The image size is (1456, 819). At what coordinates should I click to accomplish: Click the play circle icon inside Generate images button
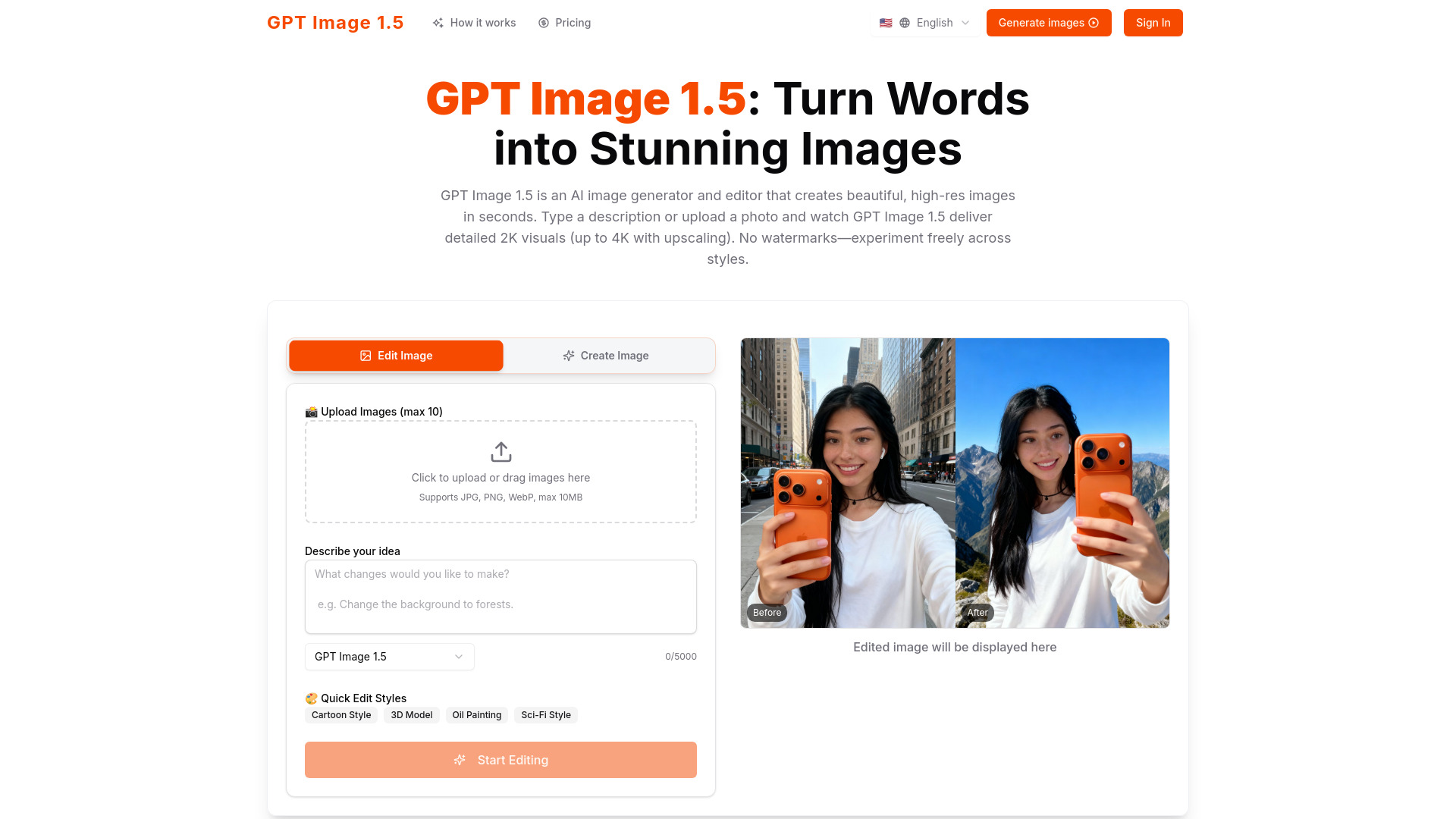pyautogui.click(x=1094, y=23)
